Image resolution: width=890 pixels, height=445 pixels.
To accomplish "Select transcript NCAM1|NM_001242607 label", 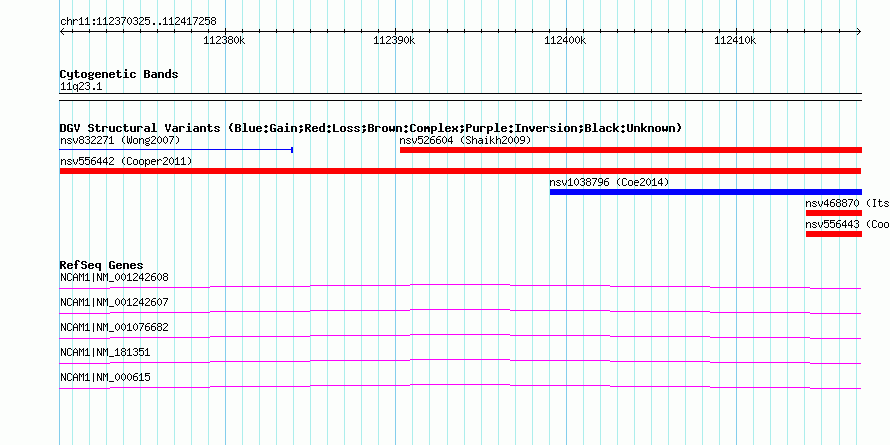I will [114, 303].
